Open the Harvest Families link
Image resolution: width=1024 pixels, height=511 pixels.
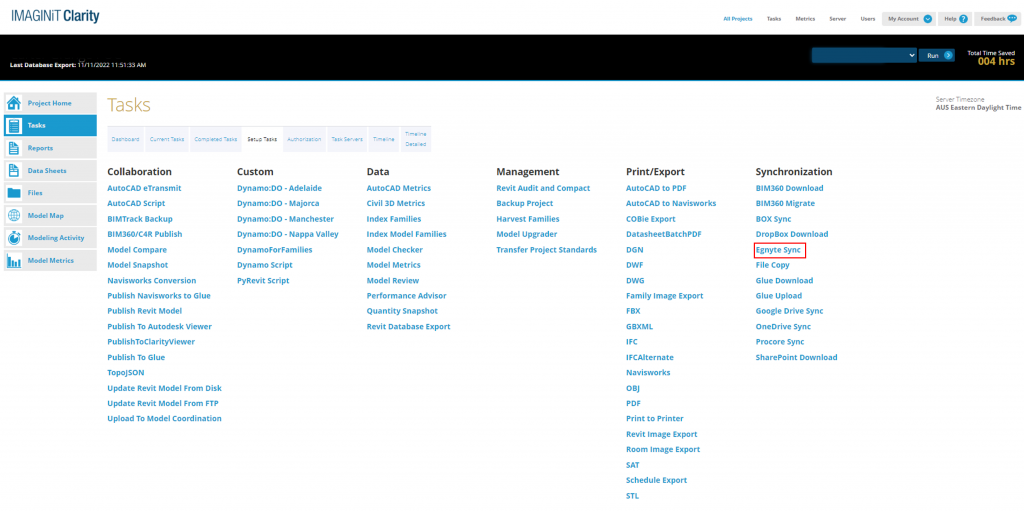(x=528, y=219)
